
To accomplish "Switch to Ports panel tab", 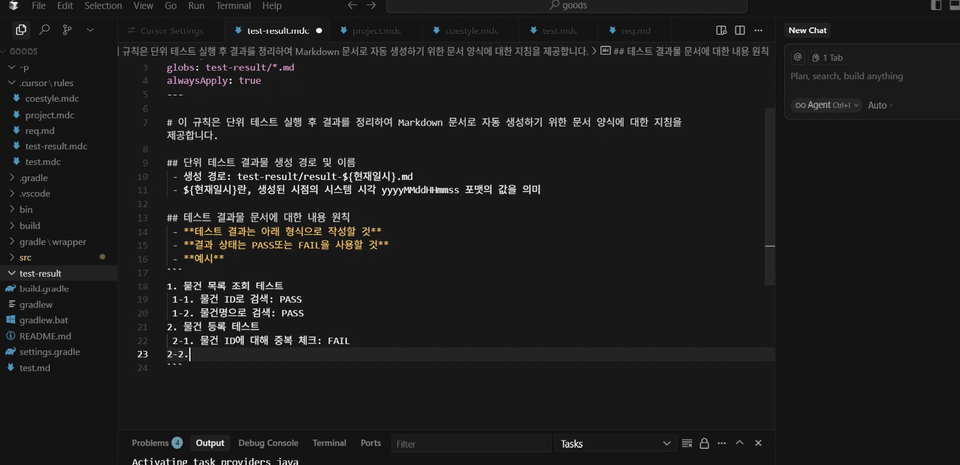I will coord(370,443).
